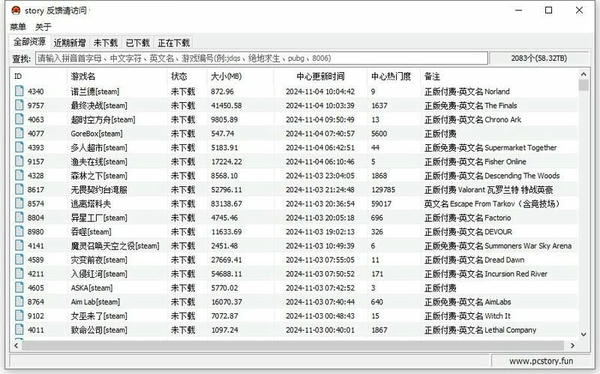Select the 渔夫在线[steam] game name

99,162
